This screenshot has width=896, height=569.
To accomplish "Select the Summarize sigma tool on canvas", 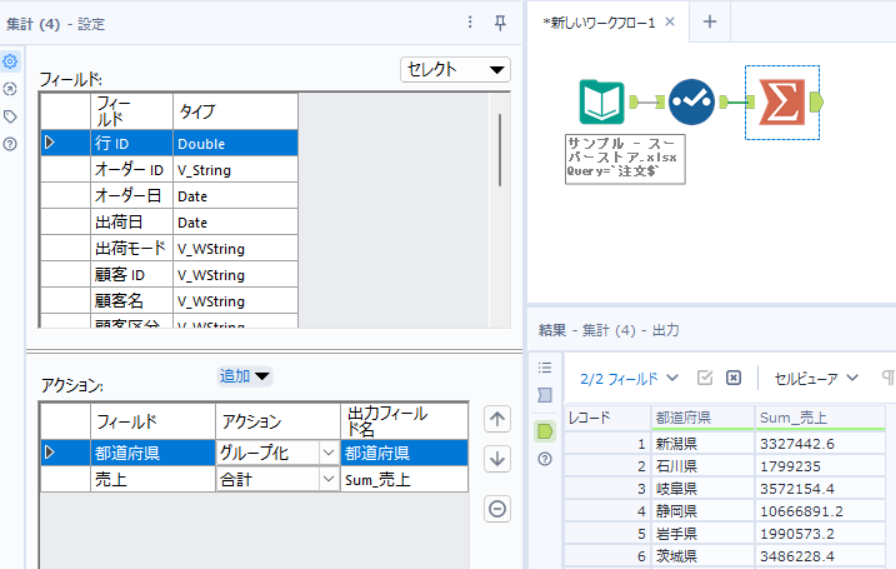I will click(x=782, y=102).
